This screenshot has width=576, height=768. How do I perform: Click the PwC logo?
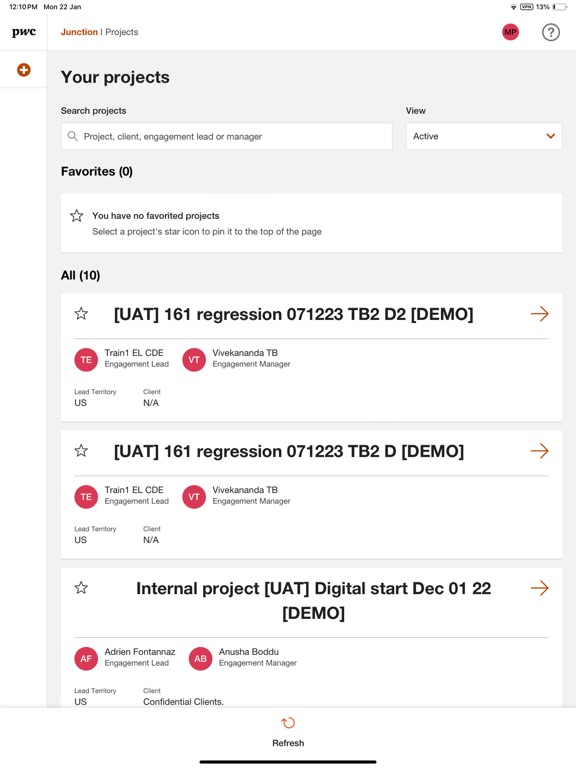coord(24,32)
